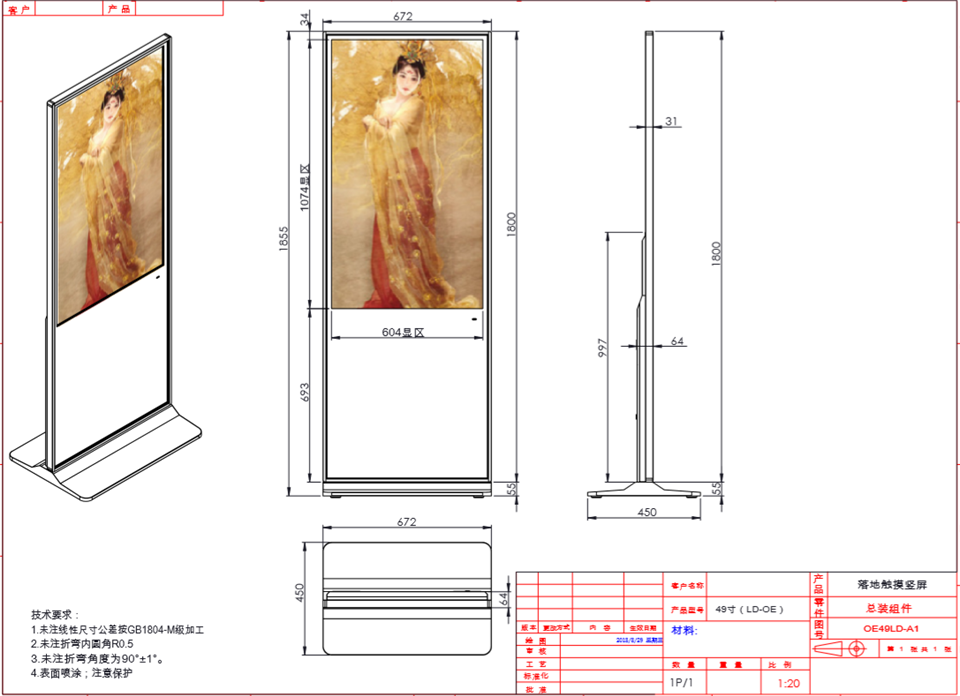This screenshot has height=696, width=960.
Task: Click the '版本' revision header
Action: [x=528, y=628]
